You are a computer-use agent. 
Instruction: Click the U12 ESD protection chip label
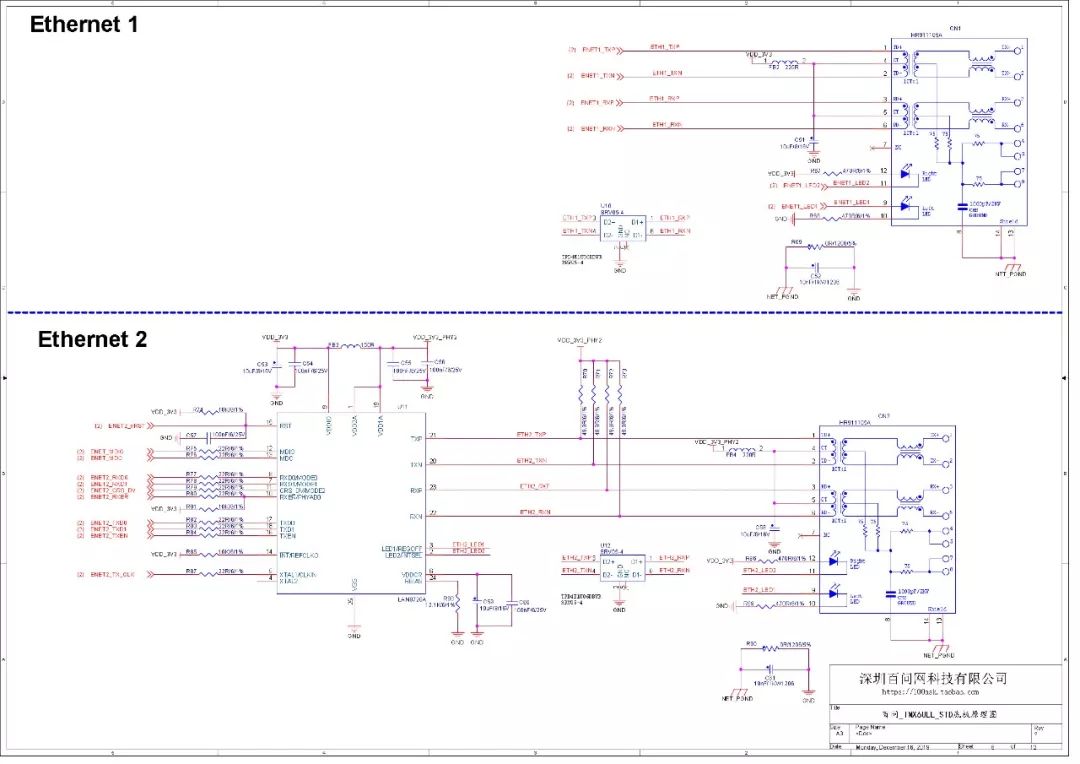point(605,546)
